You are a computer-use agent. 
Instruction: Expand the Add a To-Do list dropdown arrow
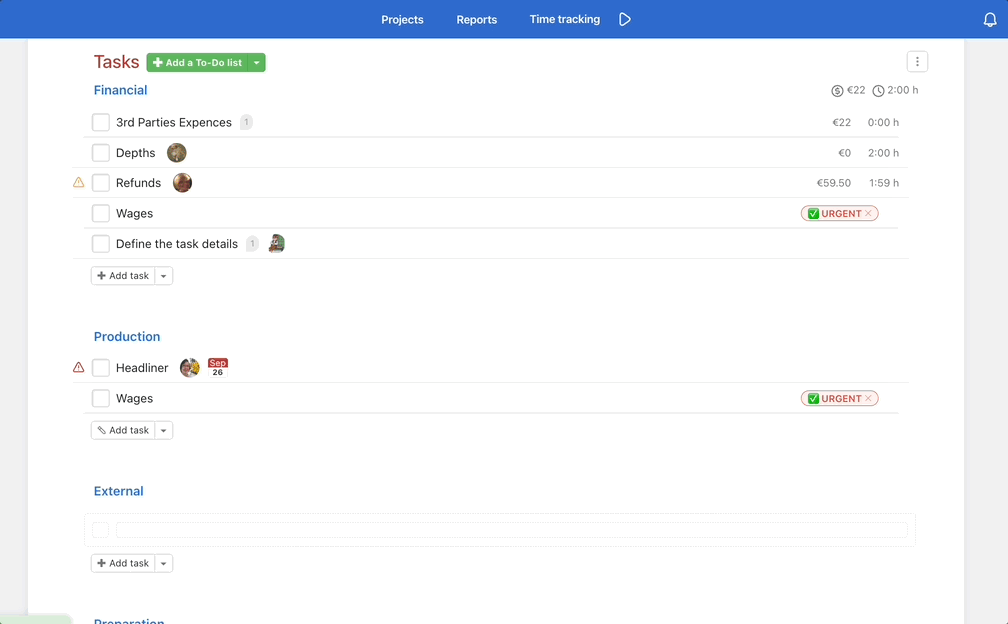(x=257, y=63)
